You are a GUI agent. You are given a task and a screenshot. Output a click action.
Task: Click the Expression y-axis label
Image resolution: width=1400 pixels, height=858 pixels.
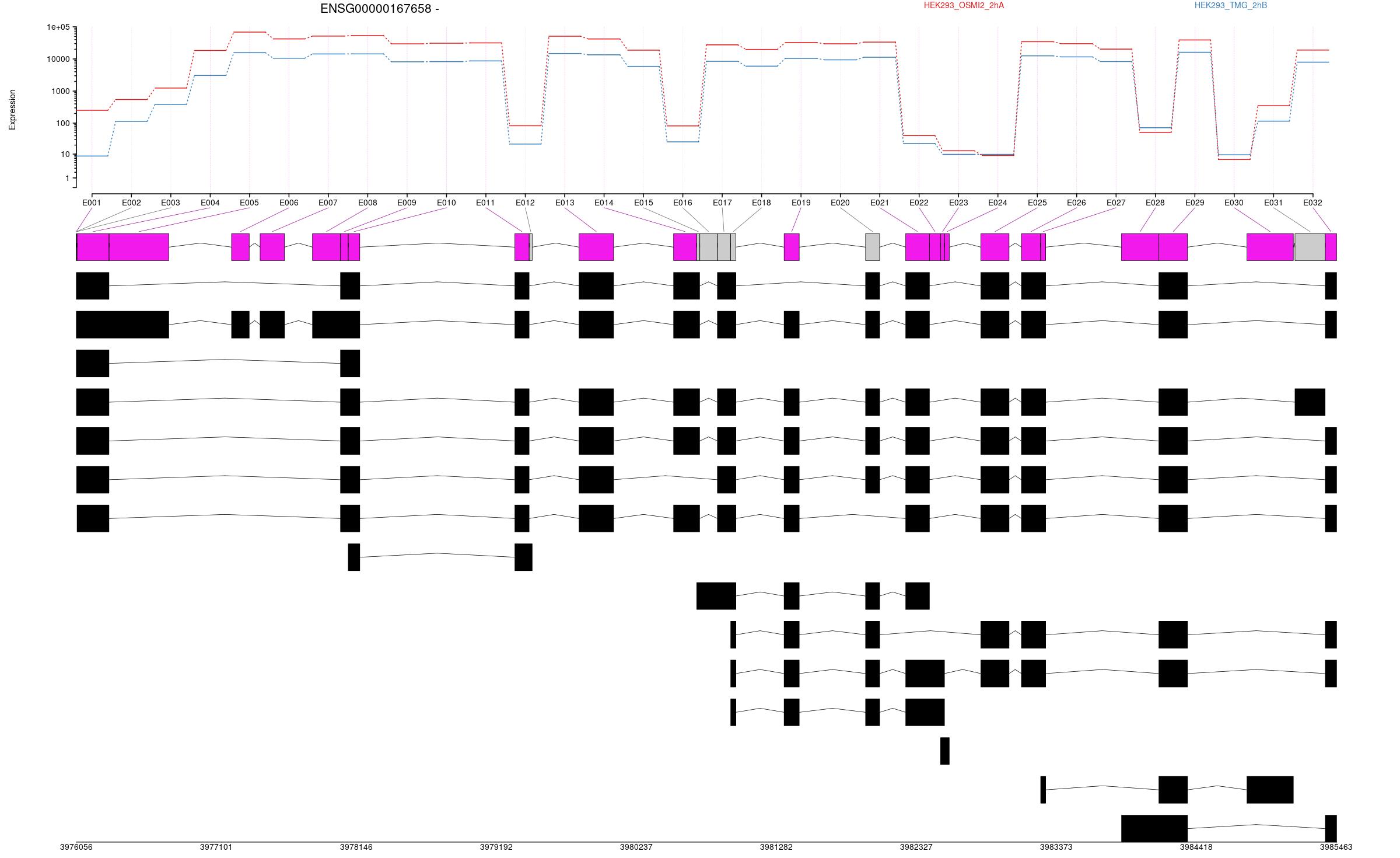click(x=12, y=110)
